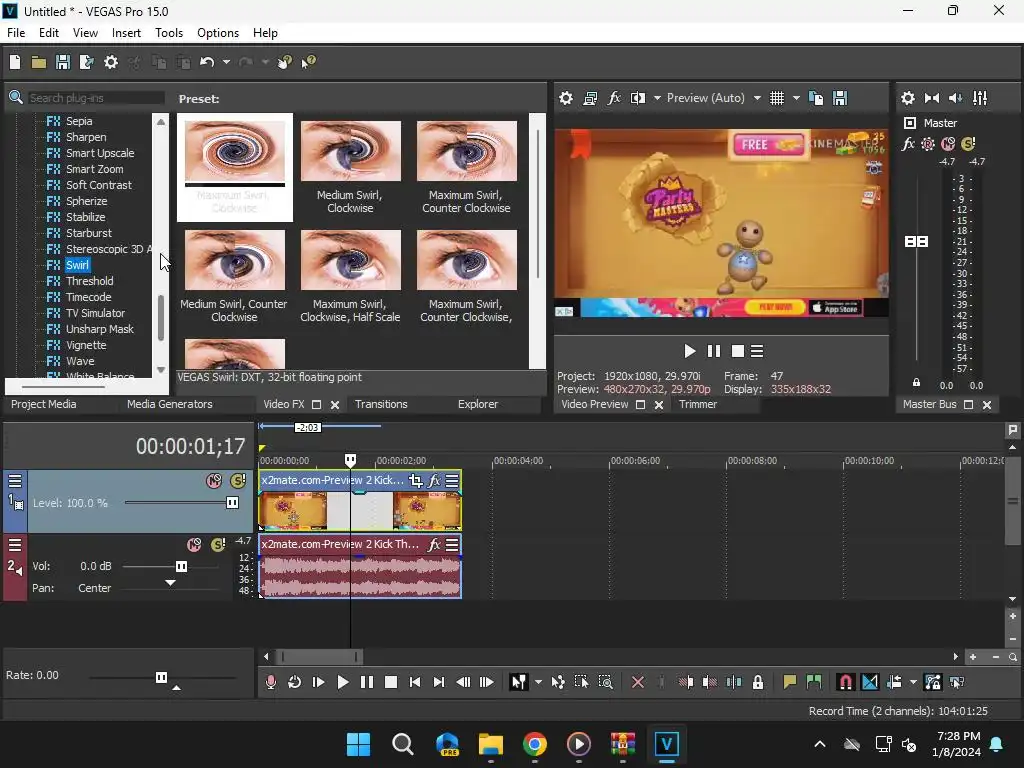Enable snapping magnet icon

(845, 682)
